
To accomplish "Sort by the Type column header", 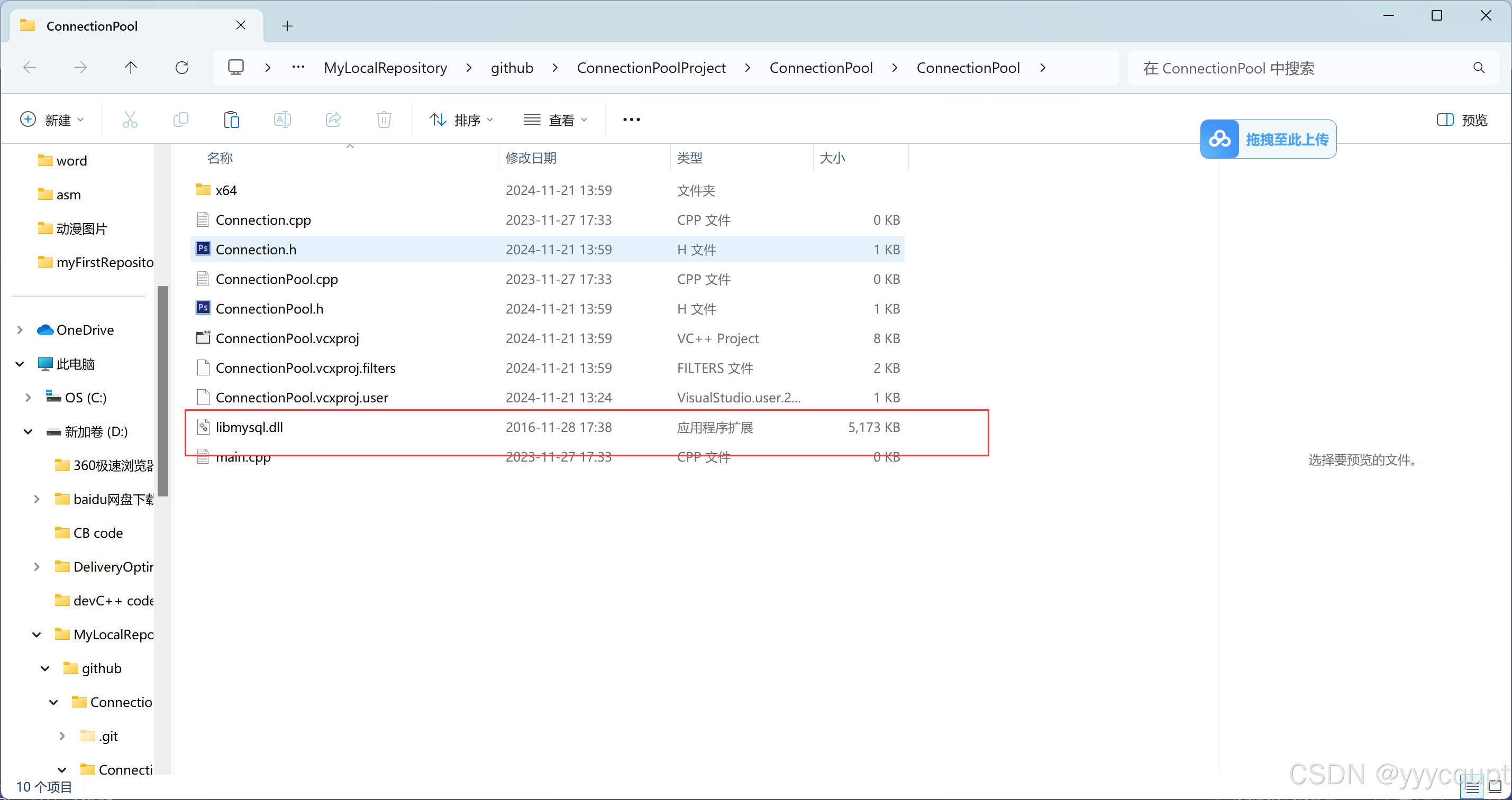I will coord(742,158).
